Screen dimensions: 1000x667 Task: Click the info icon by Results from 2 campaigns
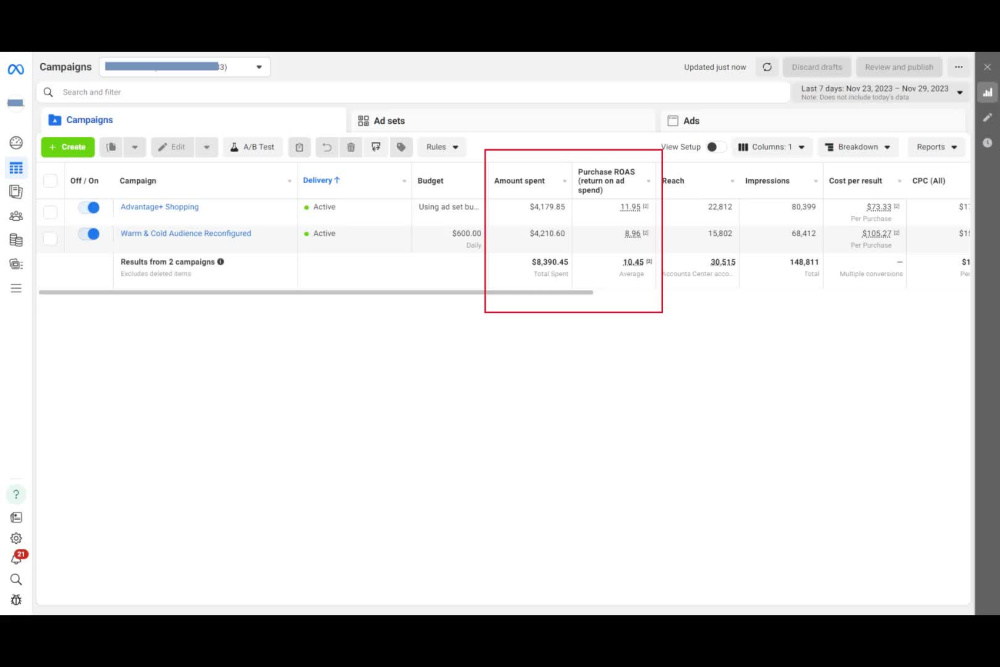point(221,262)
